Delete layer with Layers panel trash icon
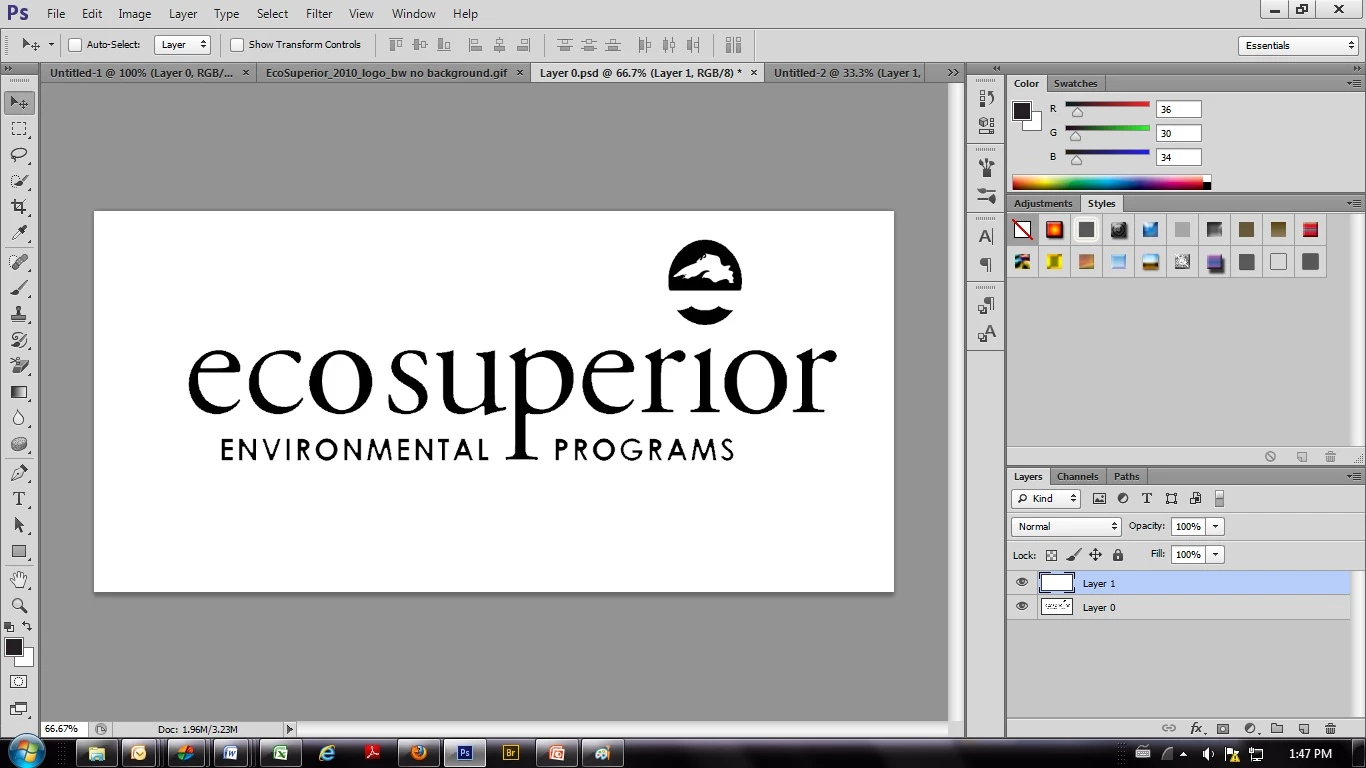The image size is (1366, 768). pos(1330,729)
